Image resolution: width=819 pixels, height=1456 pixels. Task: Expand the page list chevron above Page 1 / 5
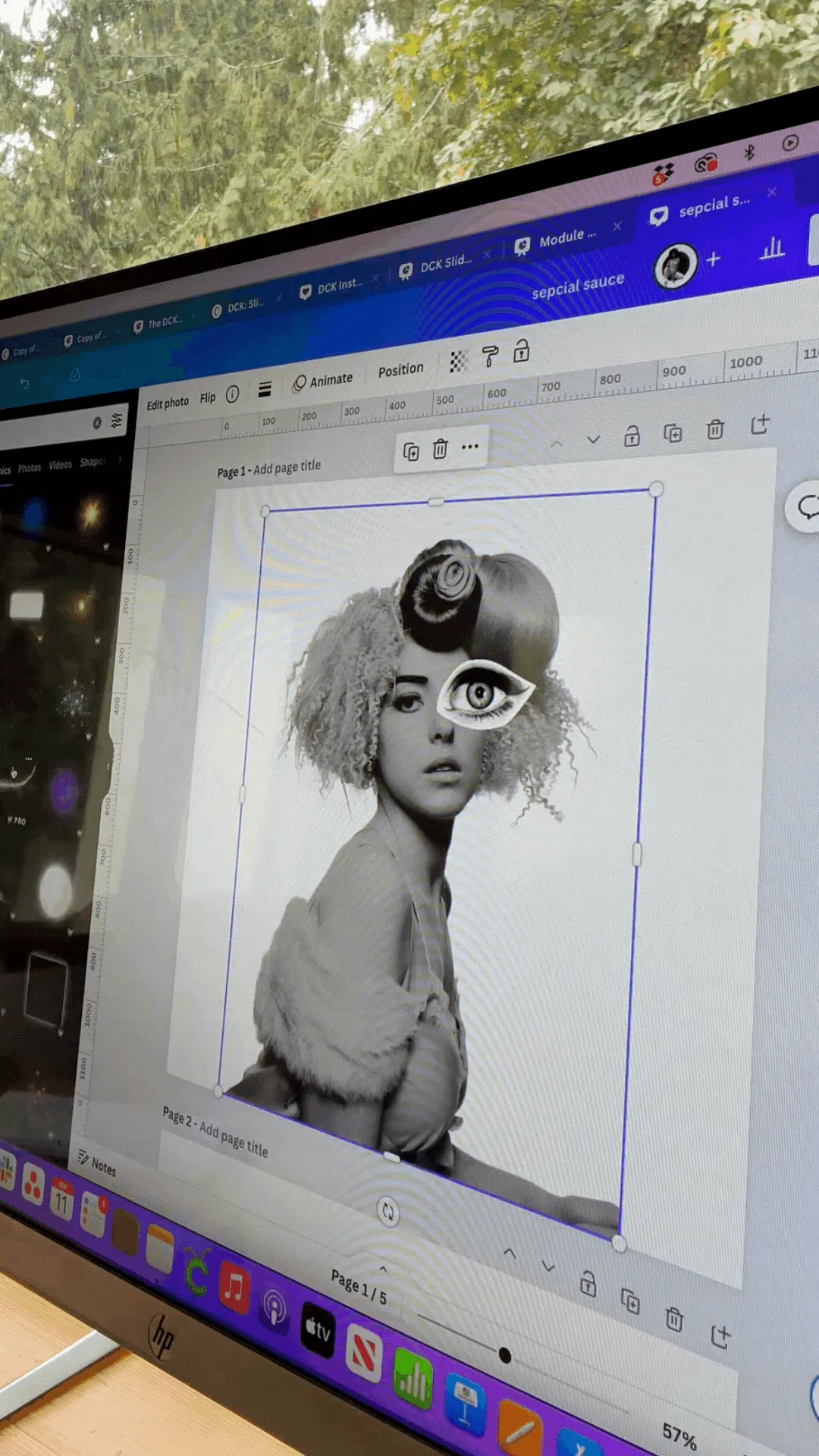point(383,1268)
